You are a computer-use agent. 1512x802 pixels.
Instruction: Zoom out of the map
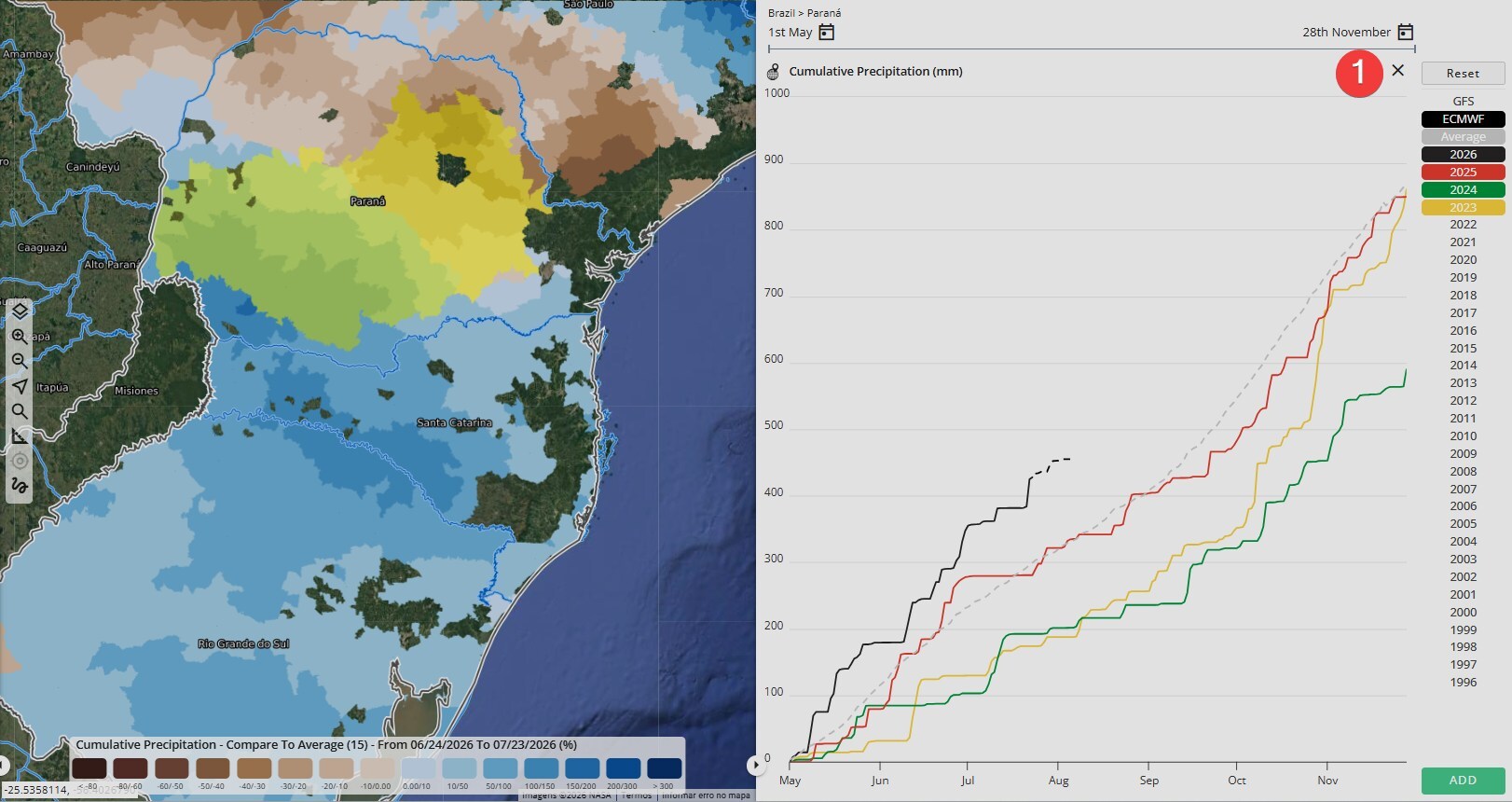click(x=20, y=361)
